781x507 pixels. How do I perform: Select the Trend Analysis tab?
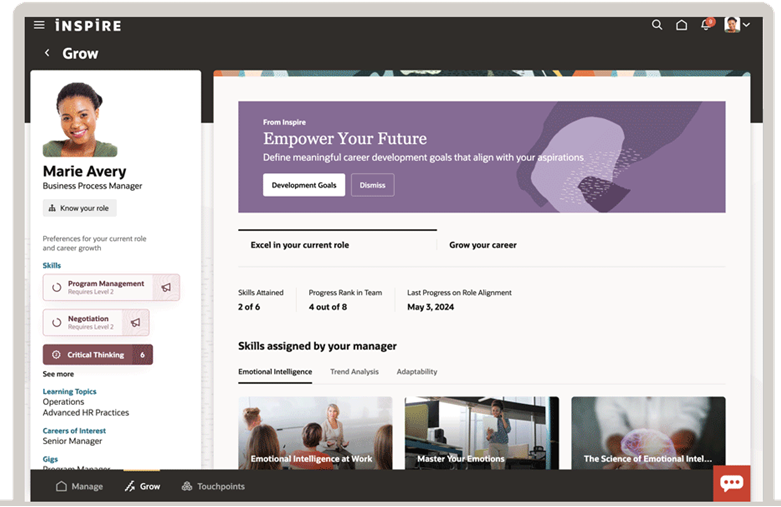(x=354, y=372)
